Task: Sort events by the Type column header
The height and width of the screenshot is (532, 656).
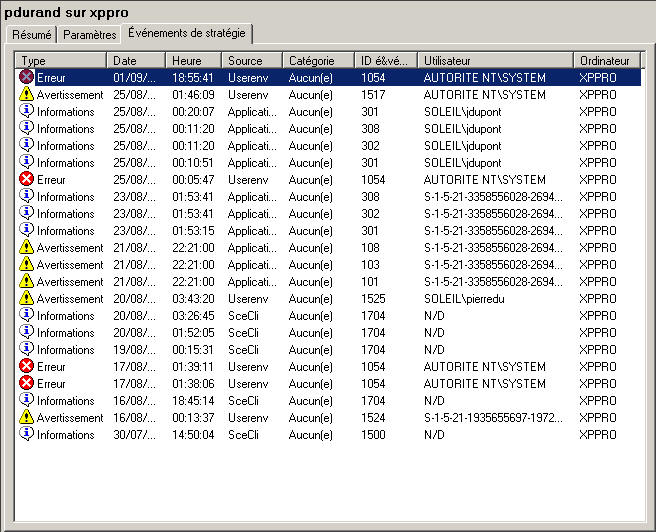Action: point(60,61)
